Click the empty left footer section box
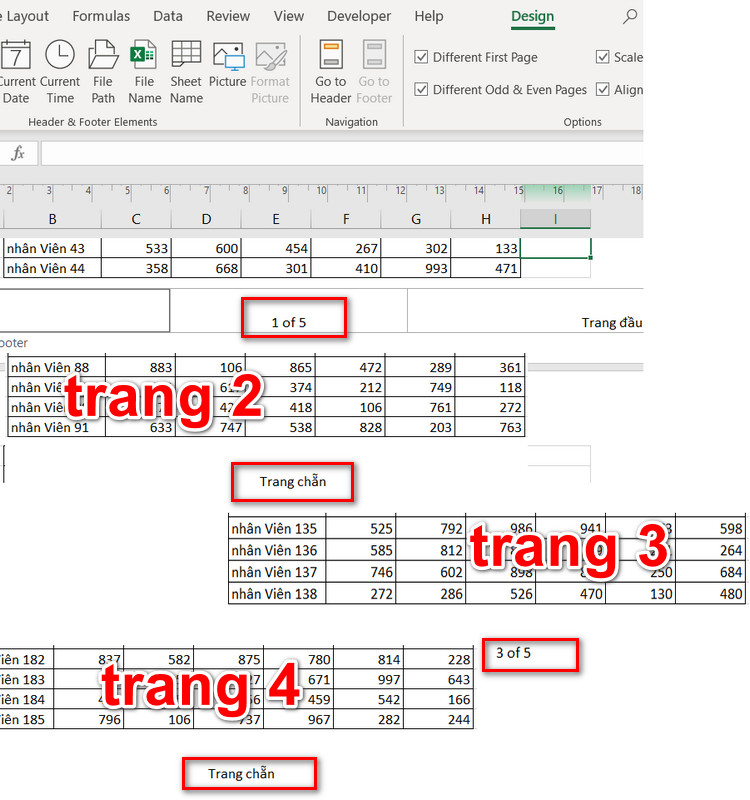Image resolution: width=750 pixels, height=800 pixels. click(x=85, y=311)
